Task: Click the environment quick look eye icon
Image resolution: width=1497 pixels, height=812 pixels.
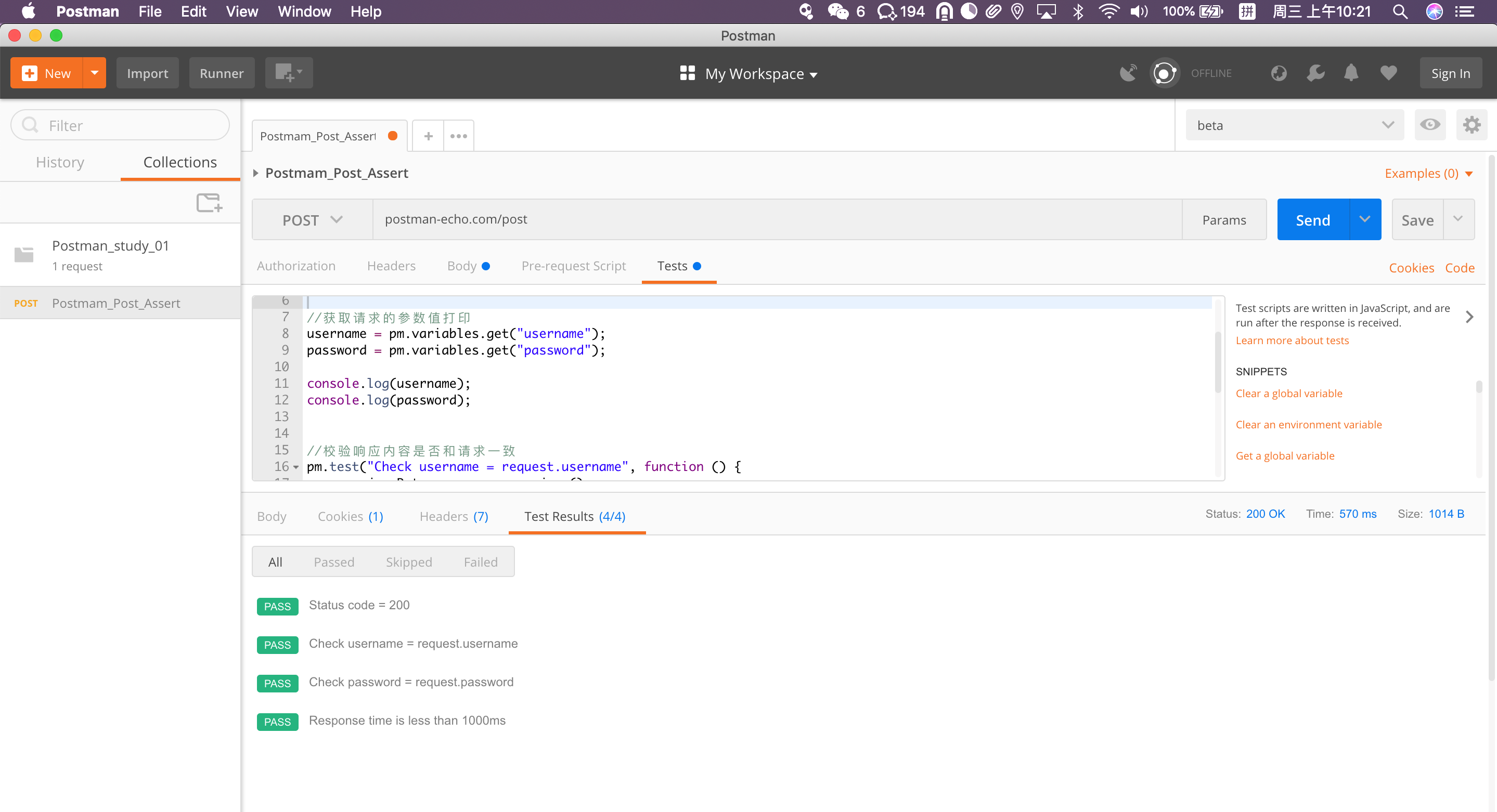Action: 1430,125
